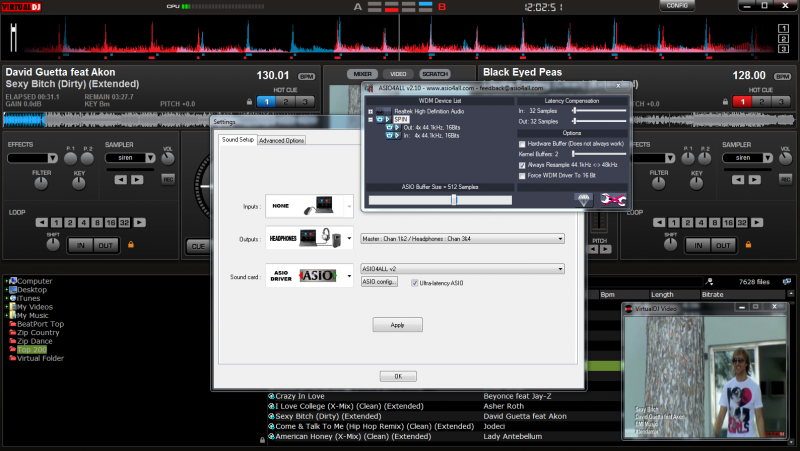800x451 pixels.
Task: Open the iTunes tree item
Action: [x=28, y=298]
